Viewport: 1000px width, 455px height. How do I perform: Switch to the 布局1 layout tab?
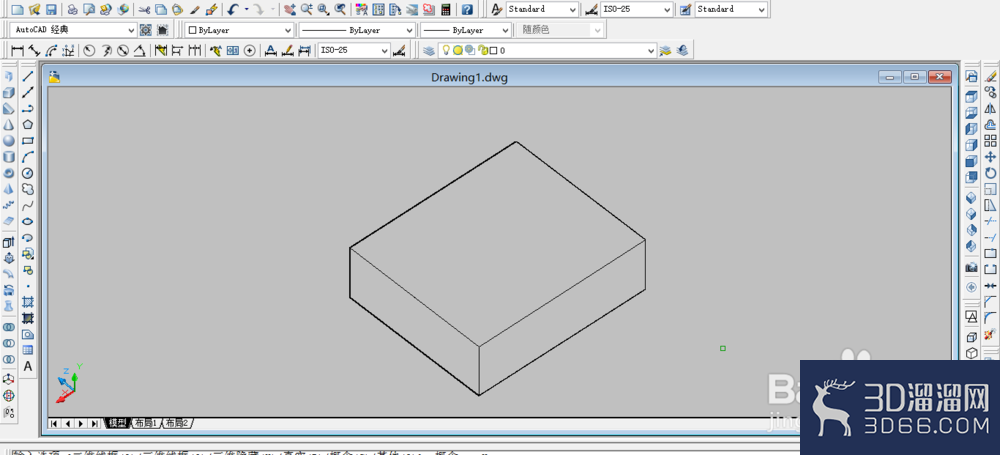(x=145, y=423)
